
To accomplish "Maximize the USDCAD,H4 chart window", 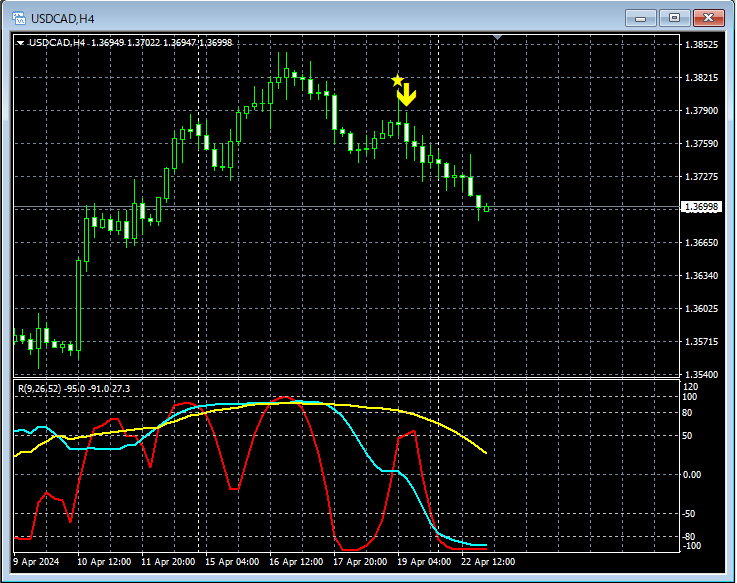I will [x=675, y=18].
